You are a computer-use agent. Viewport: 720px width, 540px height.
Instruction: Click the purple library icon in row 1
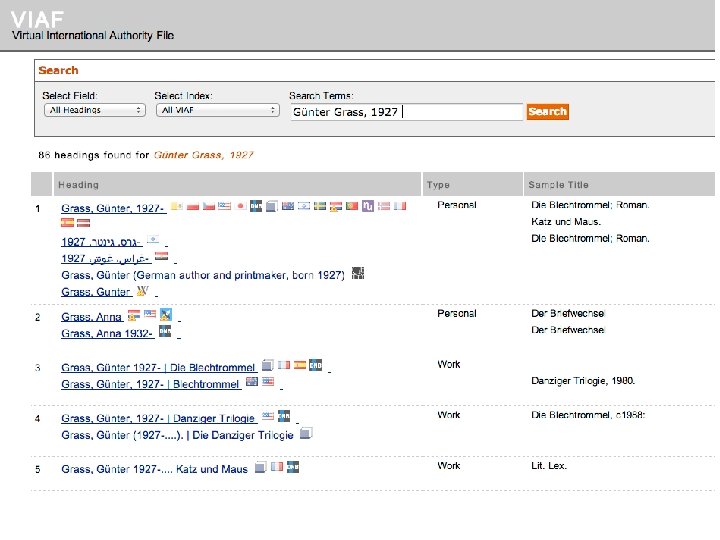tap(368, 206)
